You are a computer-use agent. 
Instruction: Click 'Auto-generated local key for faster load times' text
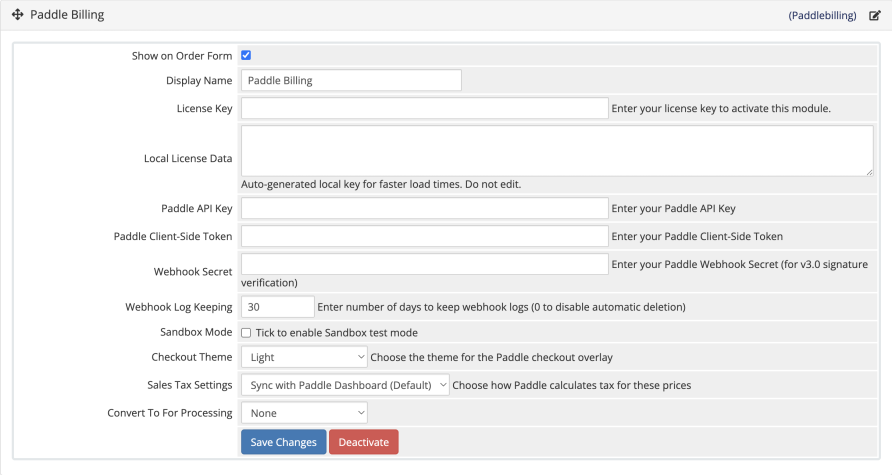[381, 184]
